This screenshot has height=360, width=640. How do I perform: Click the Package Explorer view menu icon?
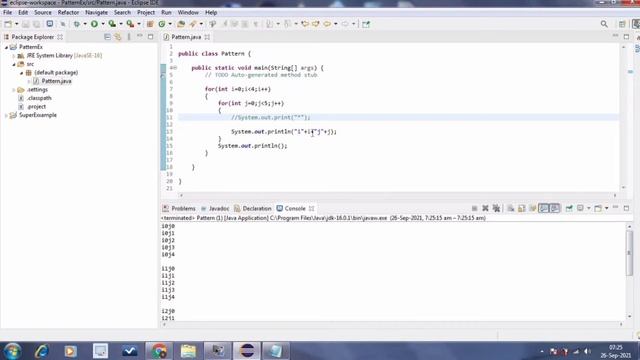(129, 37)
